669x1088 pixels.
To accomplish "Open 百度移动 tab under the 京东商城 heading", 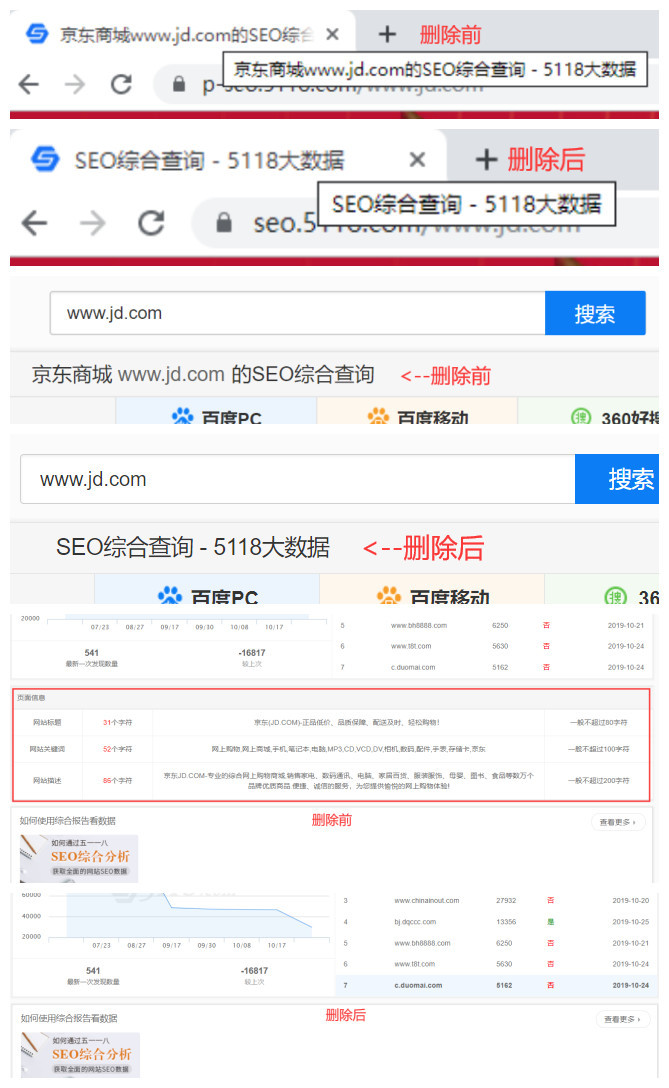I will 417,412.
